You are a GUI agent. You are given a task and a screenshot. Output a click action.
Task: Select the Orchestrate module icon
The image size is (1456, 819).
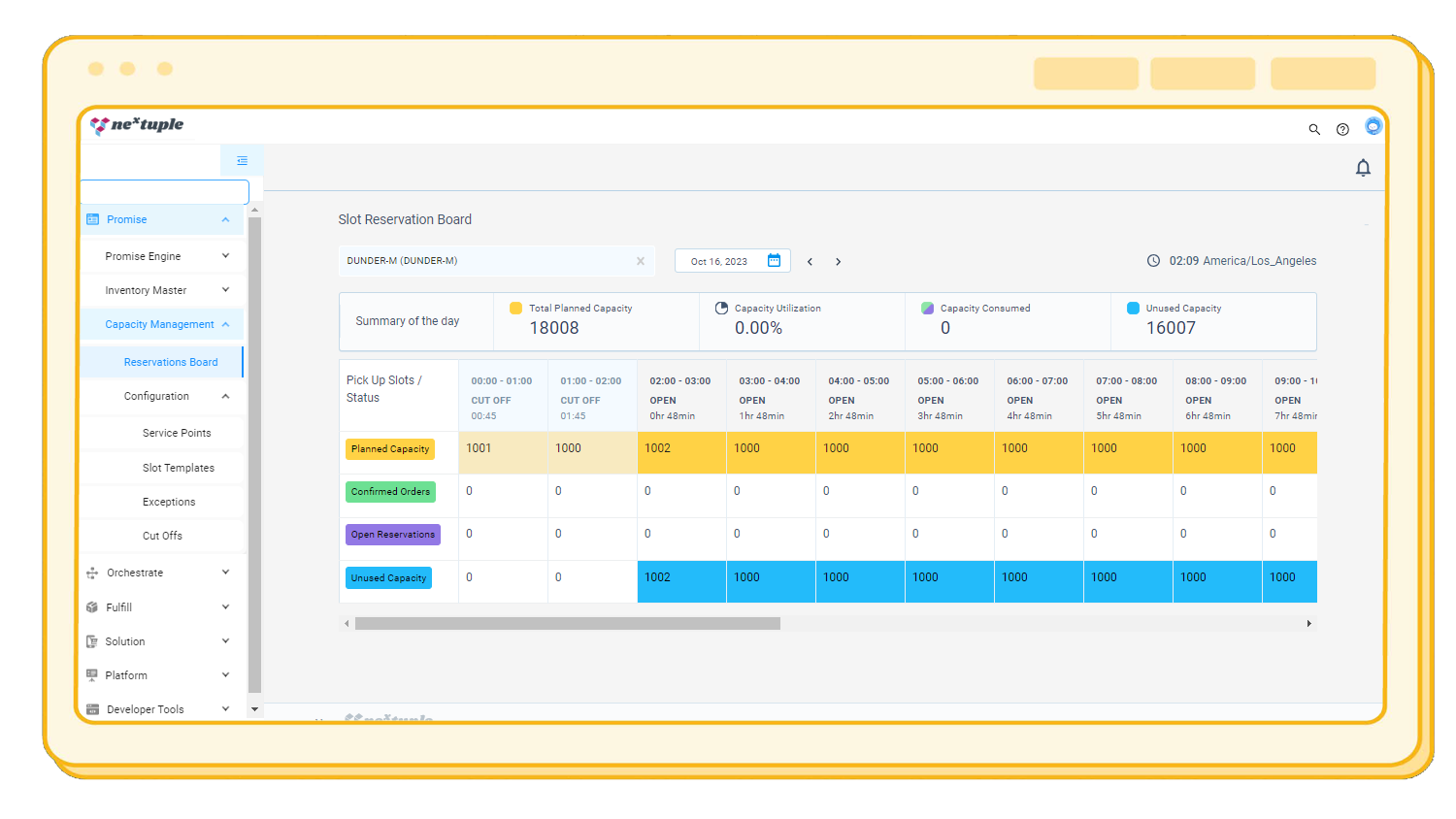(94, 573)
